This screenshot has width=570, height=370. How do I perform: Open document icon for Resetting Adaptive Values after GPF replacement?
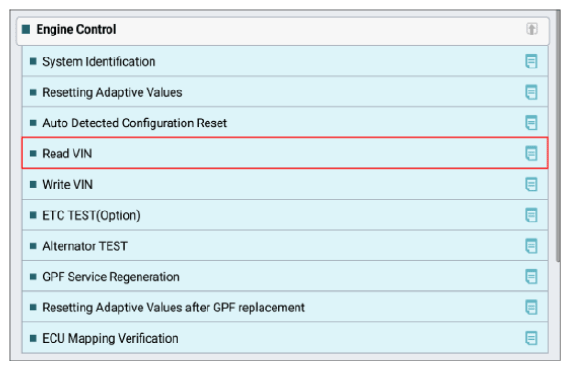pyautogui.click(x=531, y=307)
